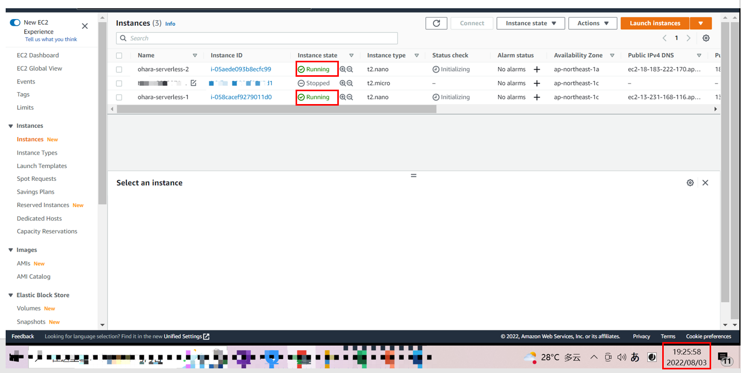This screenshot has height=373, width=741.
Task: Zoom in filter icon for Stopped row
Action: tap(343, 83)
